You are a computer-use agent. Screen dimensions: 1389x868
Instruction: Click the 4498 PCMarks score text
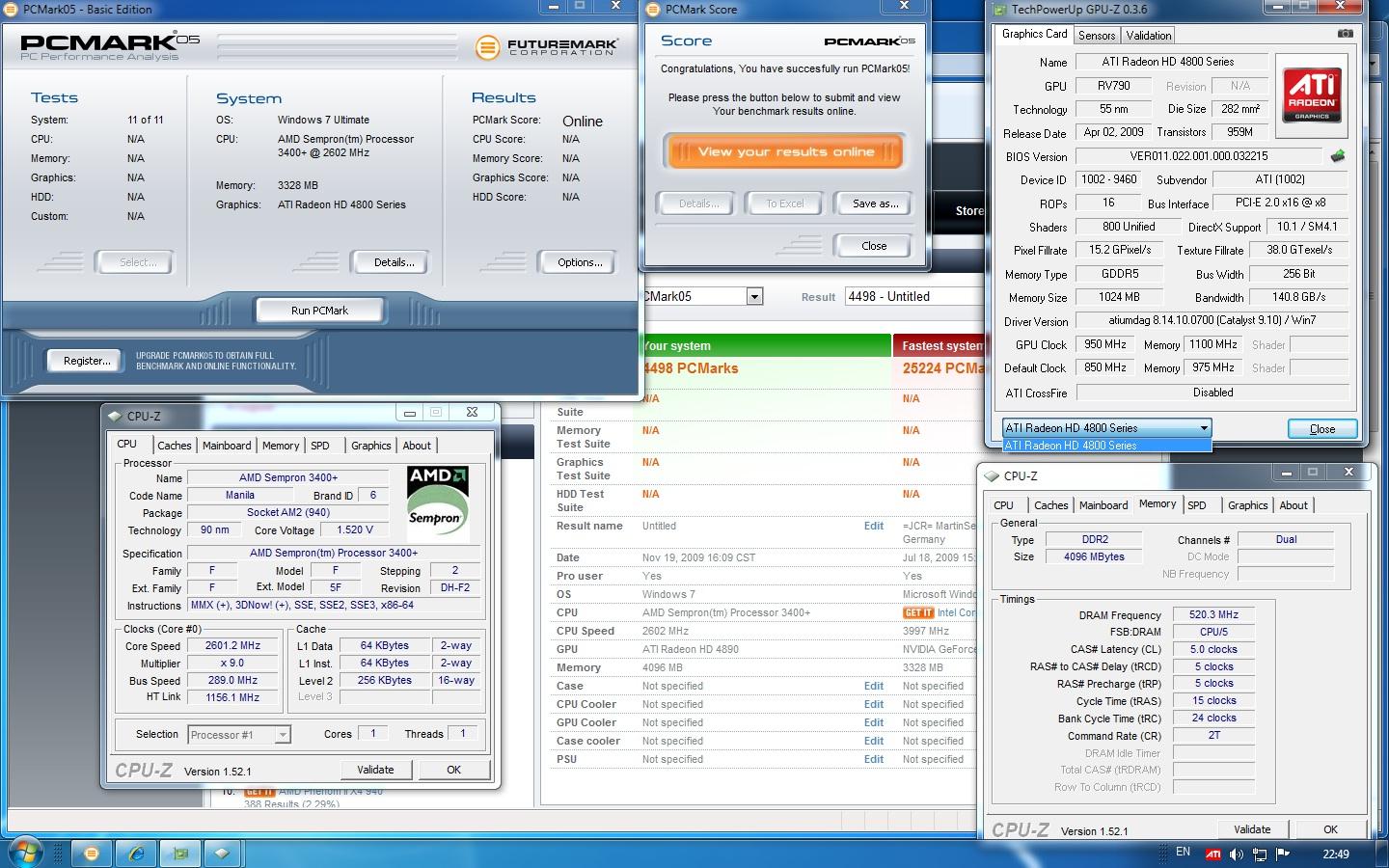point(691,368)
